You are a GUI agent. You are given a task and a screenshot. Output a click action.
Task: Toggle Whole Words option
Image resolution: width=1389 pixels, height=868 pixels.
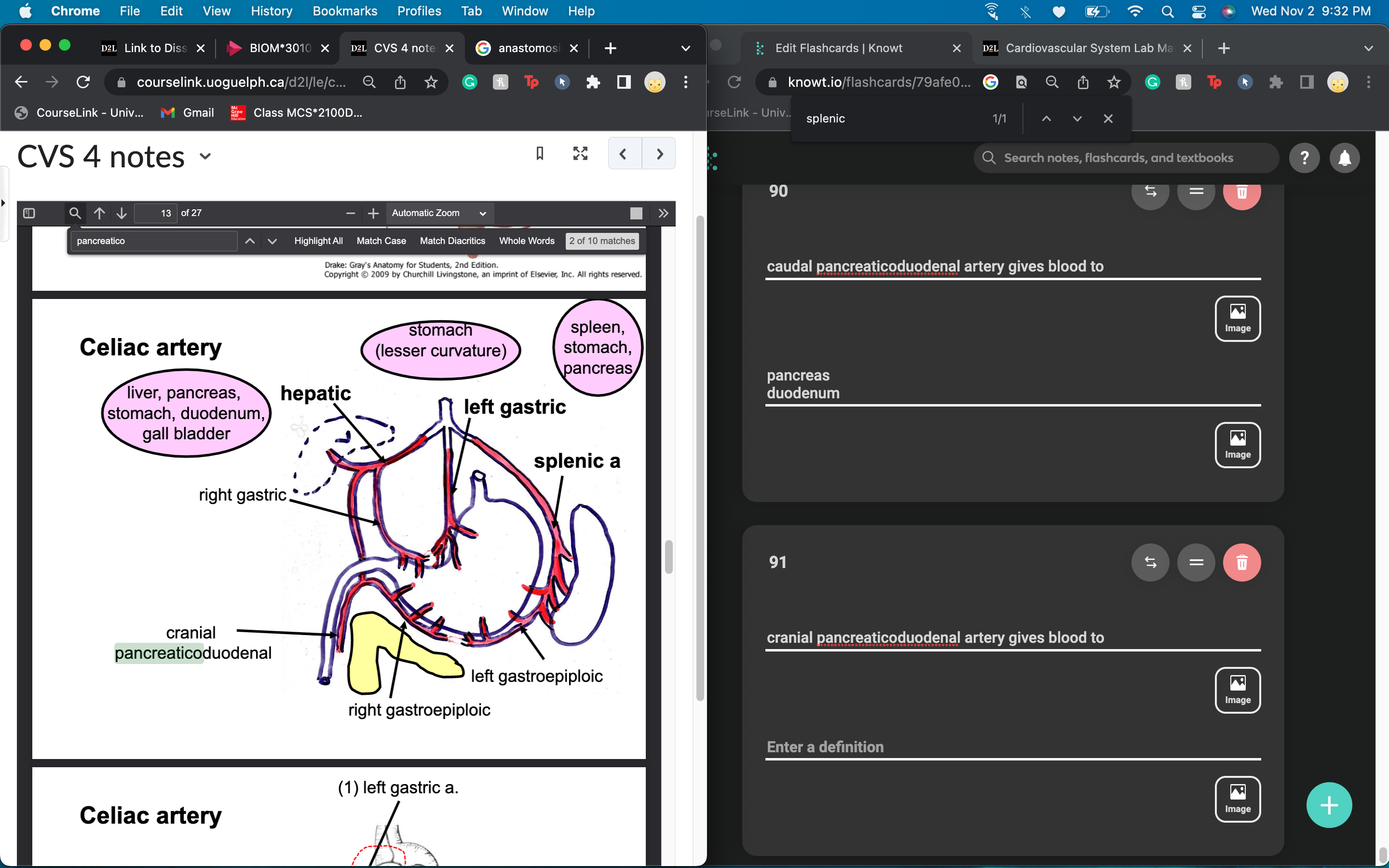pyautogui.click(x=526, y=241)
